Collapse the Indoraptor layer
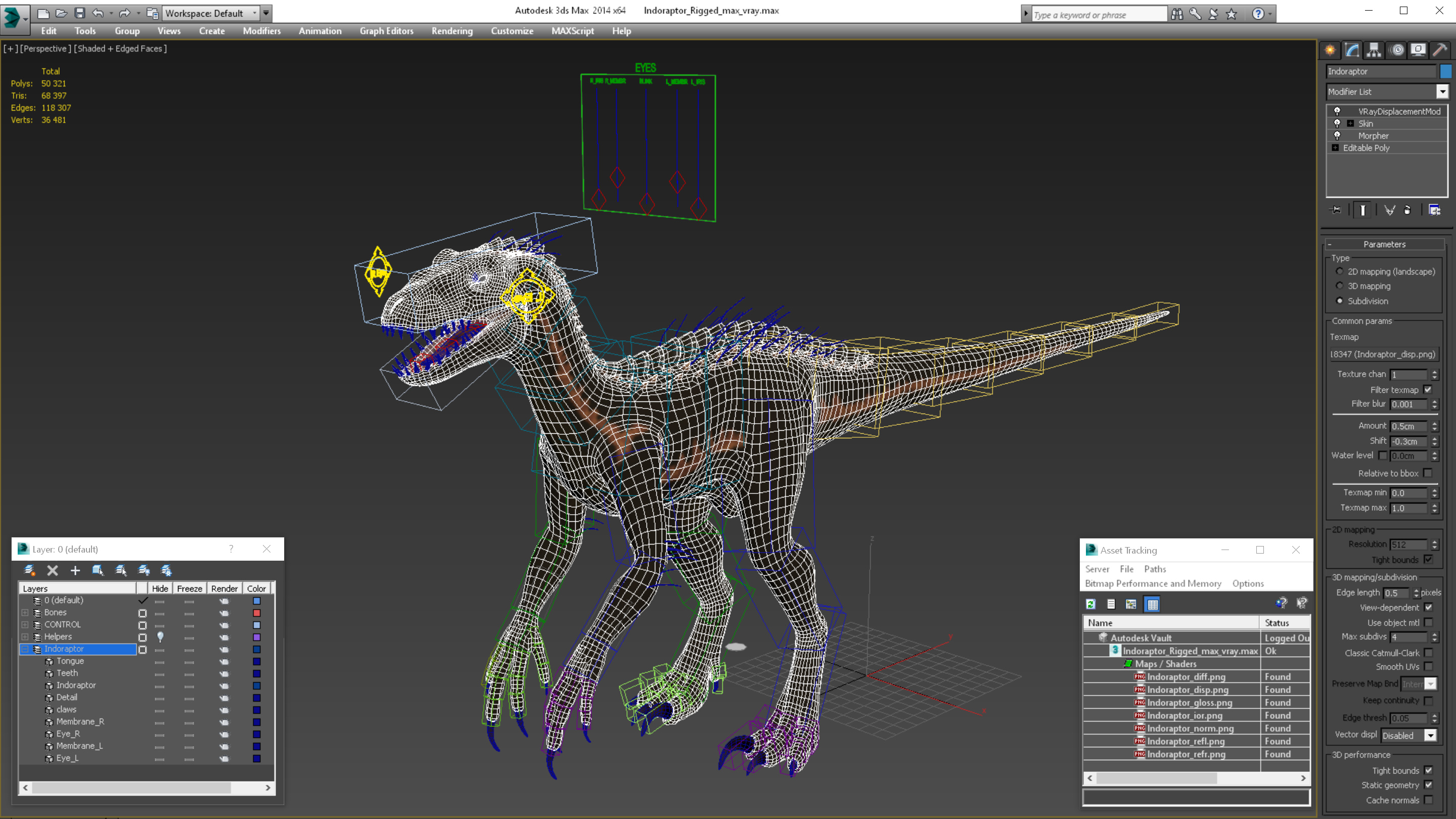The height and width of the screenshot is (819, 1456). tap(25, 649)
